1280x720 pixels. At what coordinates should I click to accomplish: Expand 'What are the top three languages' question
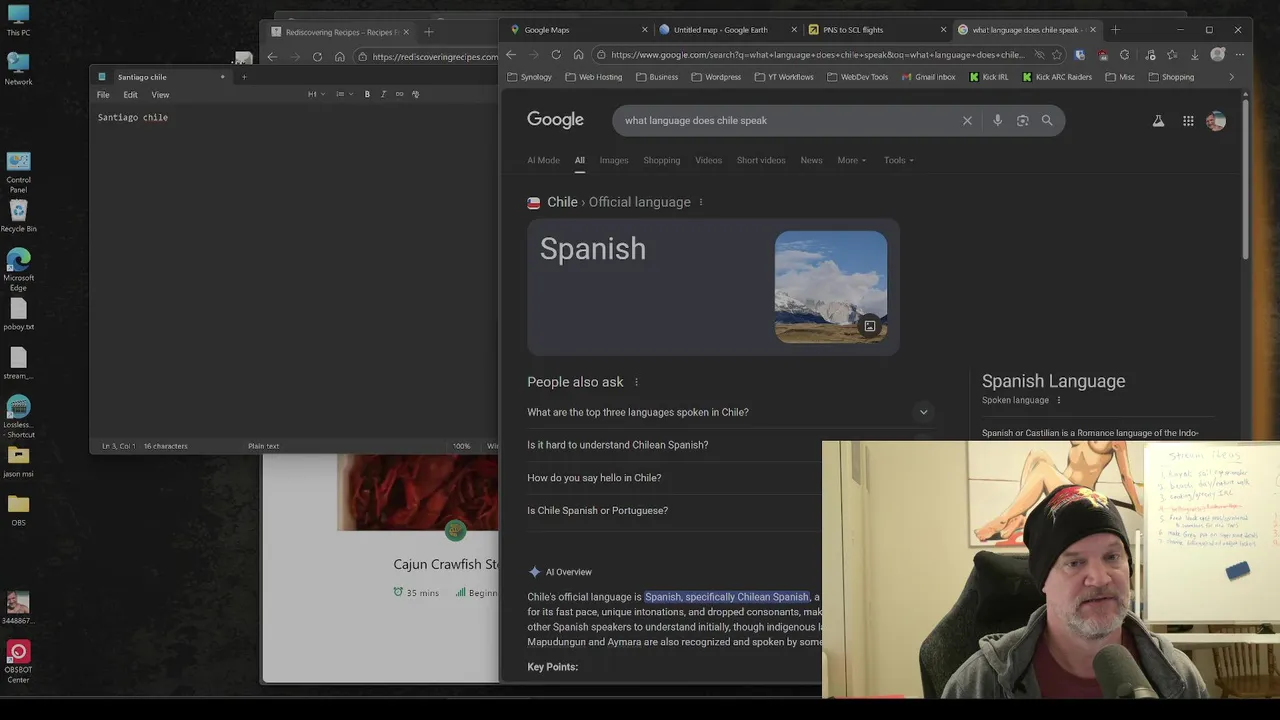tap(730, 412)
